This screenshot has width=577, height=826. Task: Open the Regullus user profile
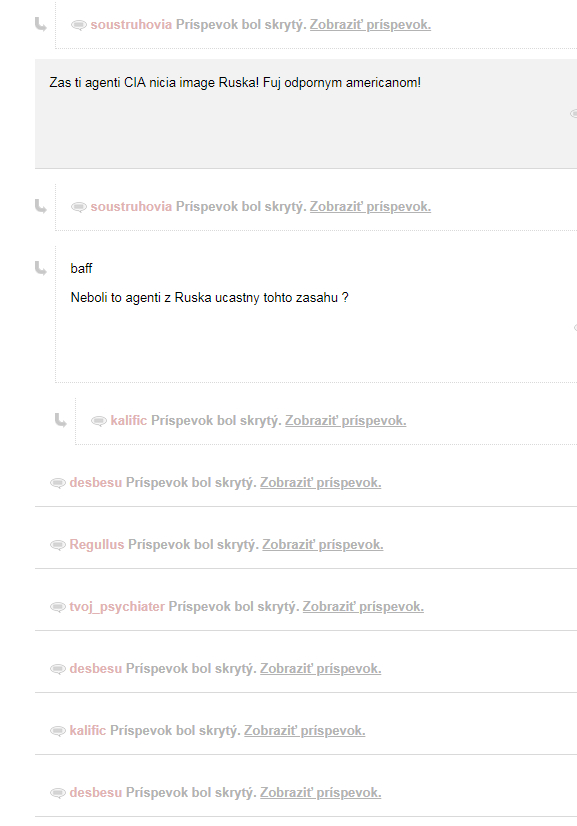click(x=96, y=544)
